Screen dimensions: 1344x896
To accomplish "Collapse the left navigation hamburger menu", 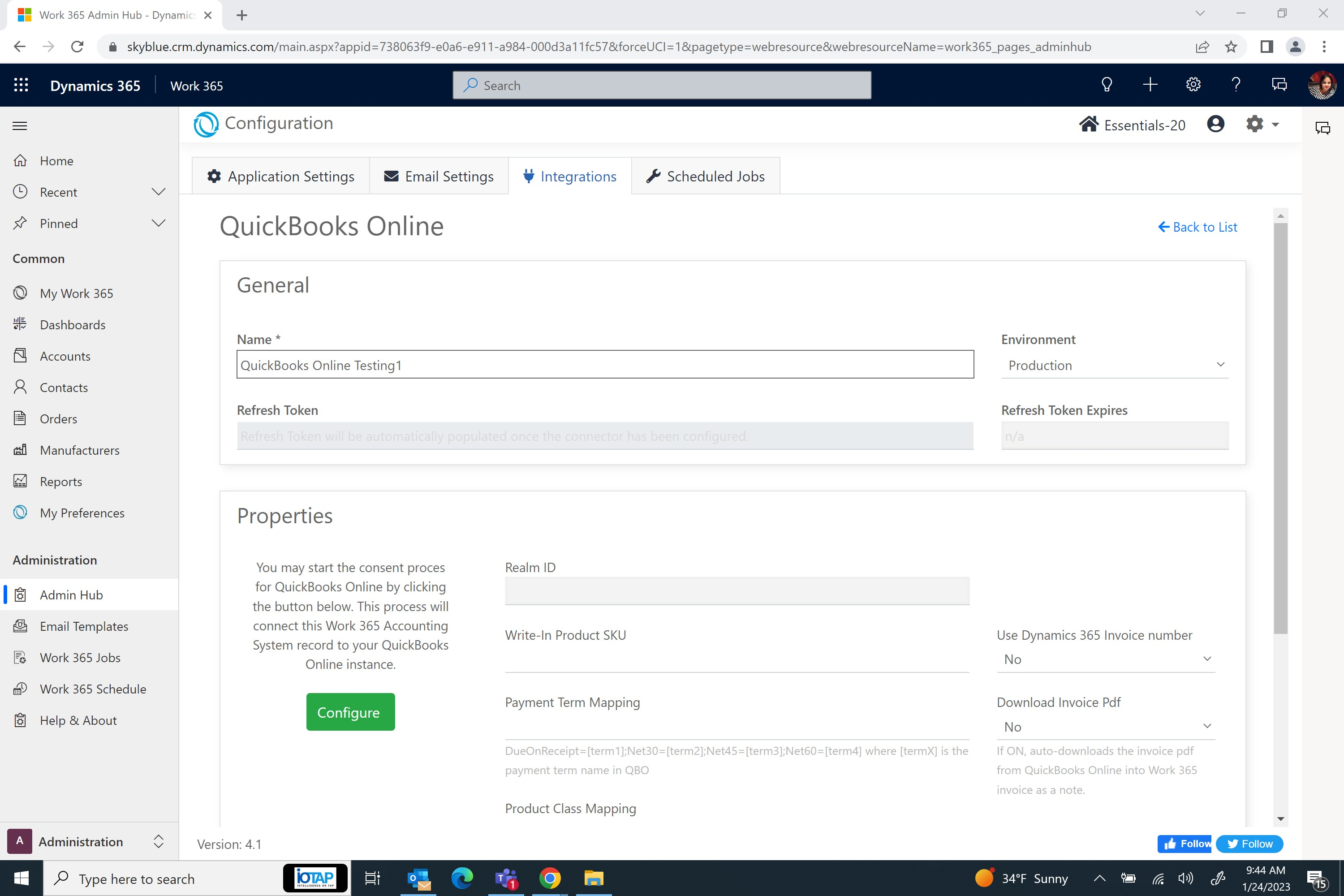I will tap(20, 126).
